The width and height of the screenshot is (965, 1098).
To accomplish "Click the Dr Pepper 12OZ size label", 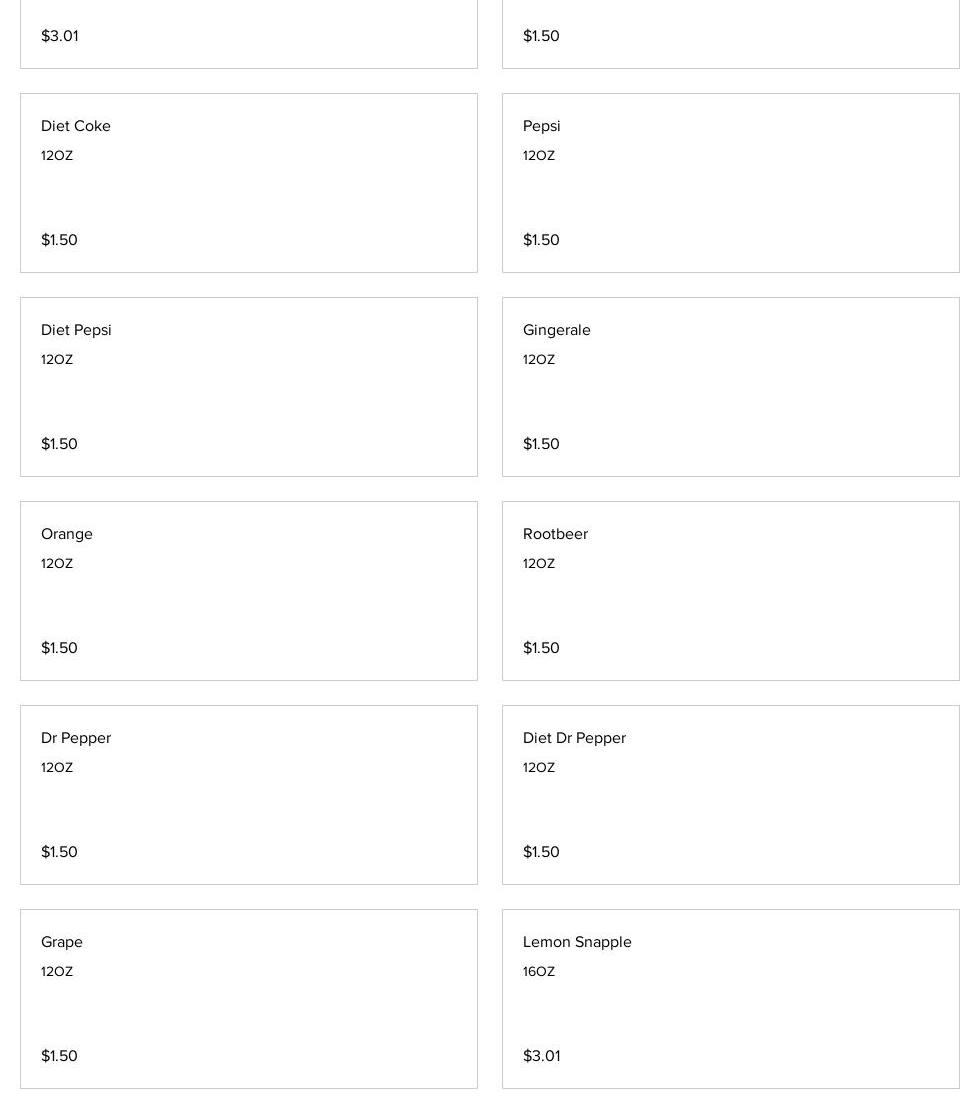I will [x=57, y=768].
